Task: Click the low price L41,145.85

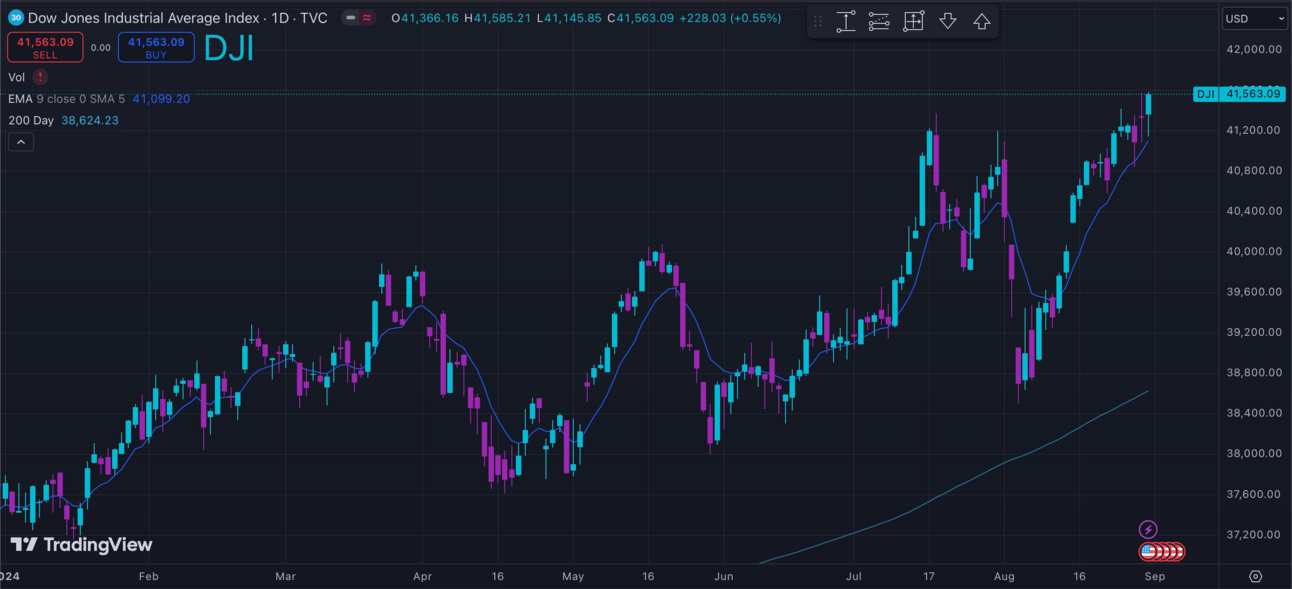Action: point(569,18)
